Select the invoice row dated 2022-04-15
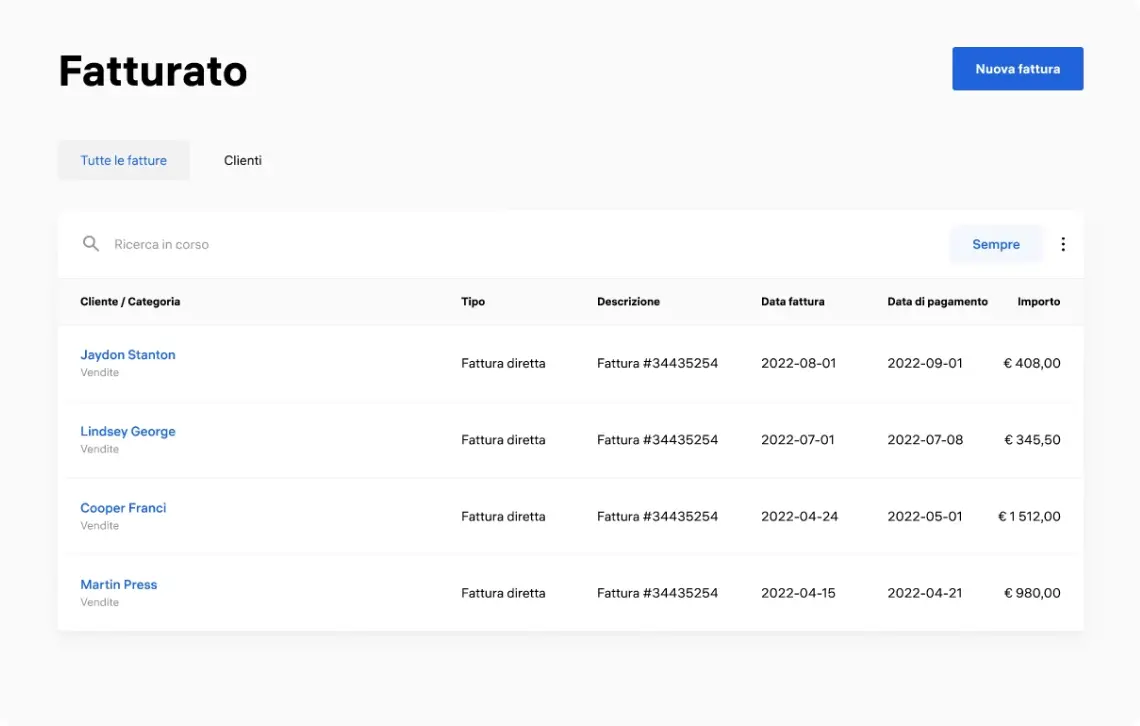The width and height of the screenshot is (1140, 726). coord(570,592)
